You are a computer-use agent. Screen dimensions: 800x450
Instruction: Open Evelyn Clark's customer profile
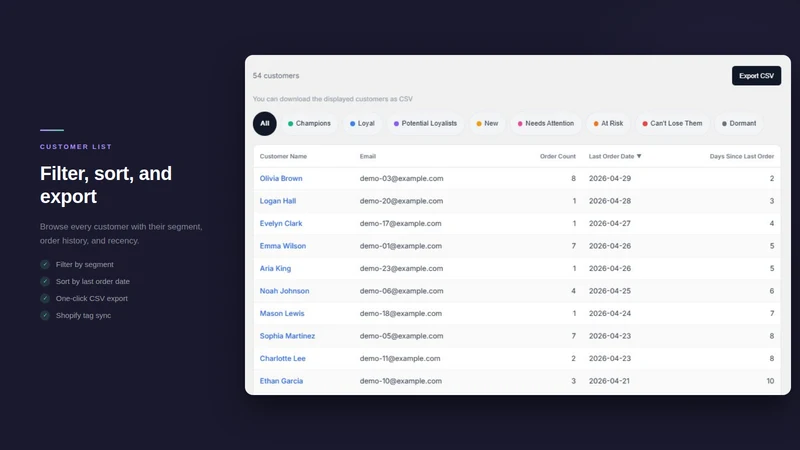[281, 223]
